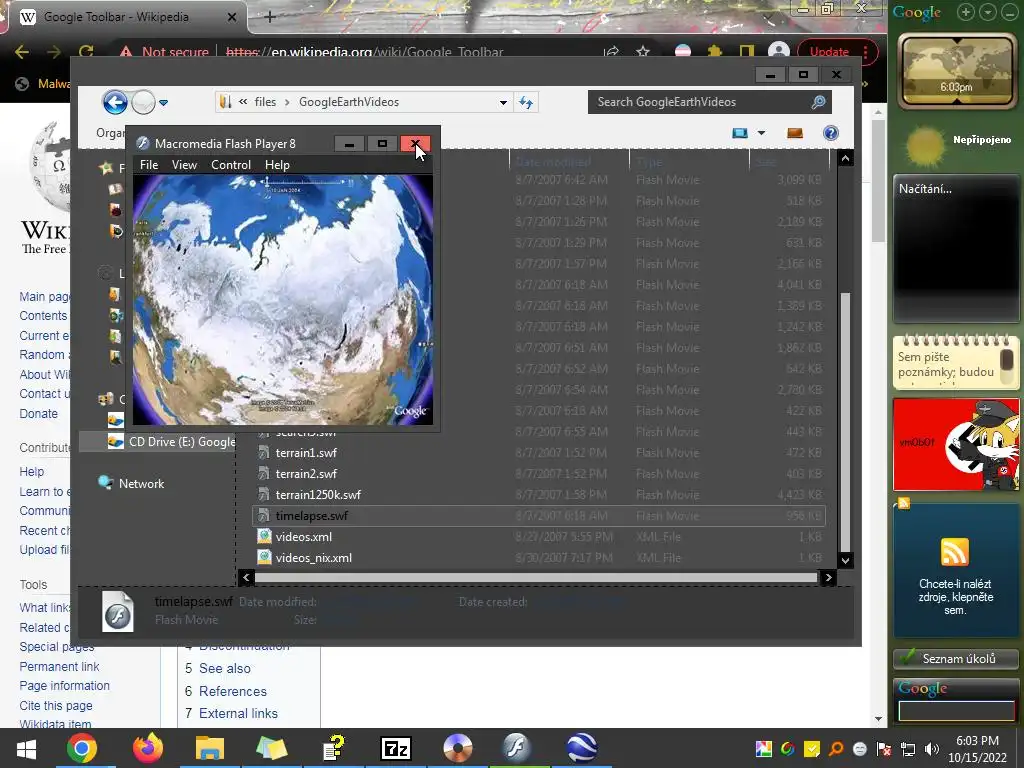Viewport: 1024px width, 768px height.
Task: Click the world clock gadget
Action: pyautogui.click(x=956, y=71)
